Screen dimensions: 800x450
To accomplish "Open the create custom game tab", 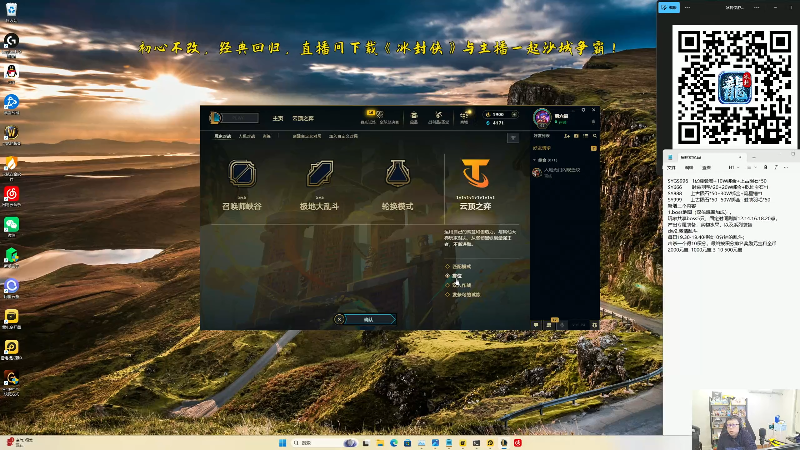I will [x=307, y=136].
